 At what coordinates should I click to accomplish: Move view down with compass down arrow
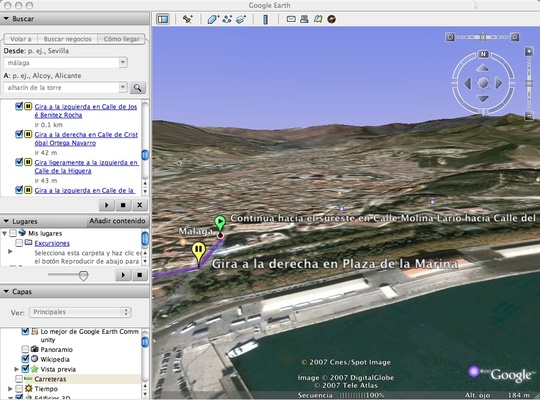coord(483,99)
